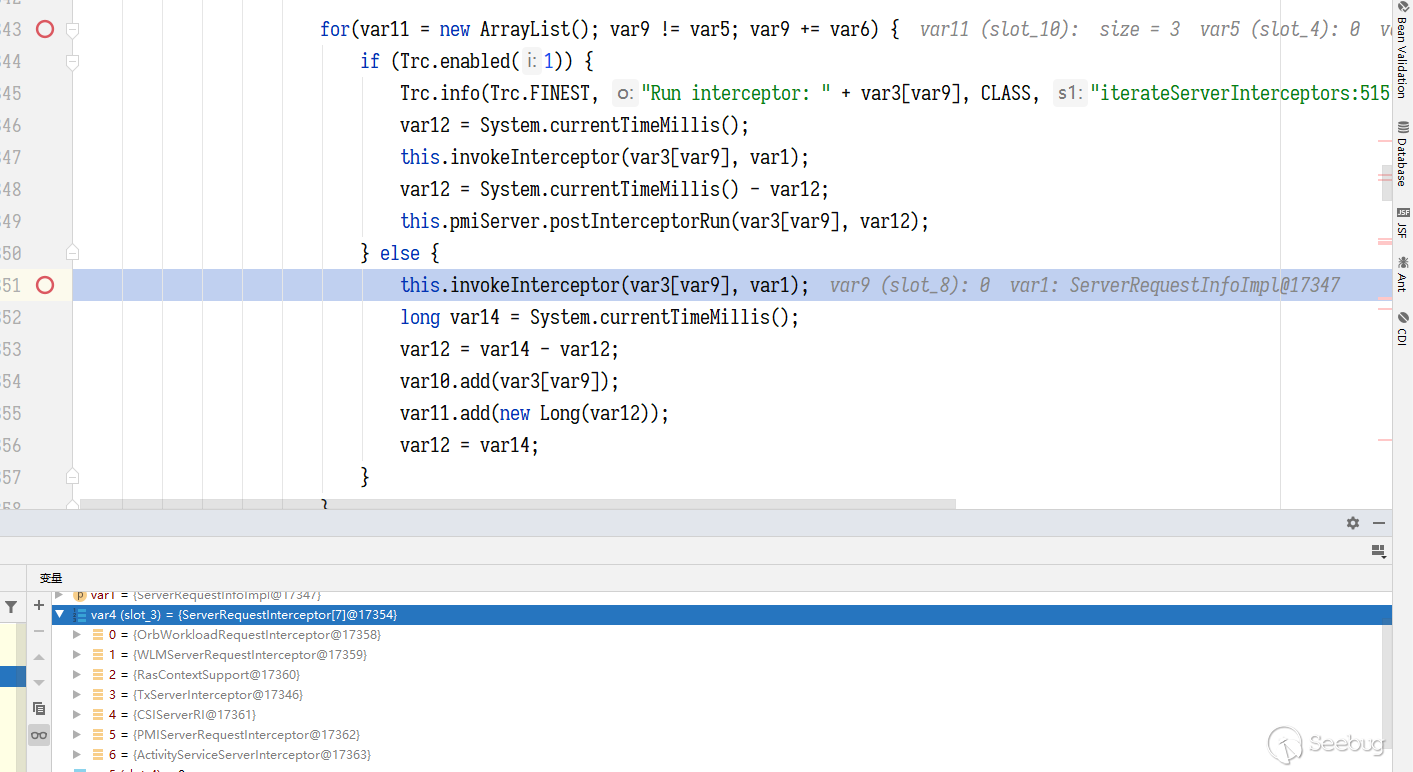1413x772 pixels.
Task: Click 'var11.add(new Long(var12));' code line
Action: (x=534, y=413)
